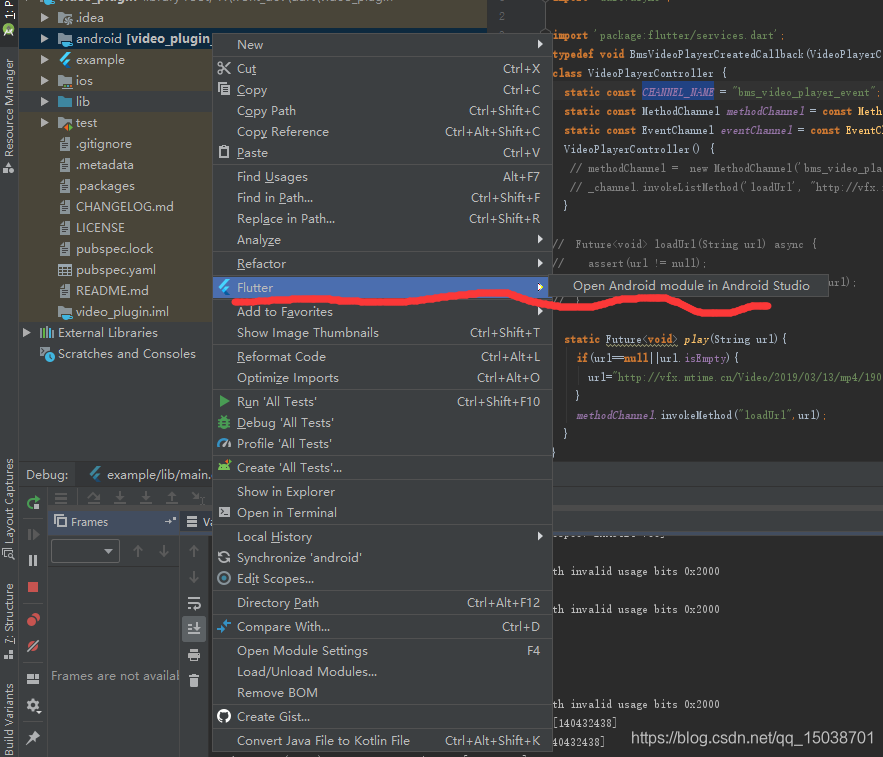Expand the lib folder arrow
The width and height of the screenshot is (883, 757).
click(x=44, y=101)
